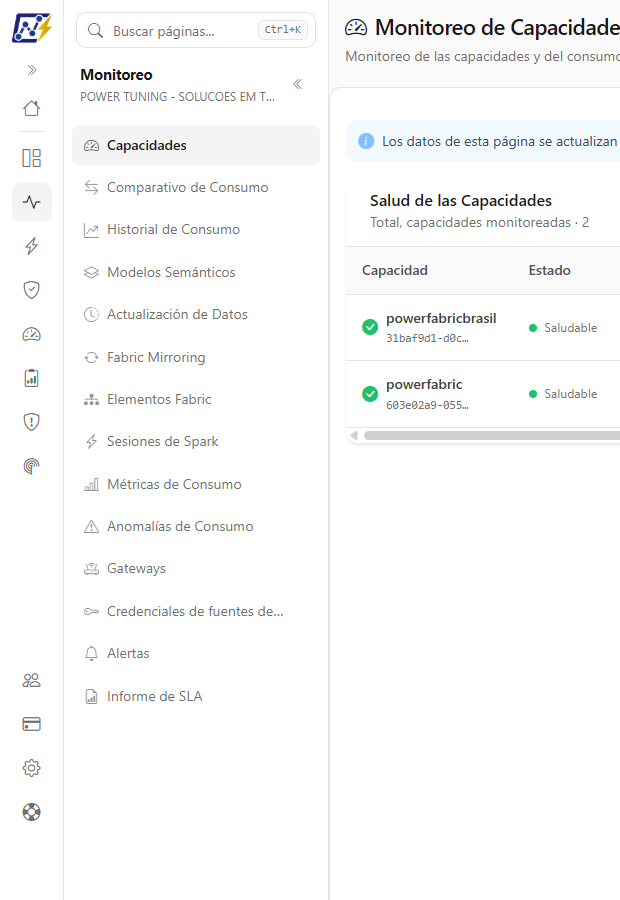Click the Monitoreo panel title
This screenshot has height=900, width=620.
pos(117,75)
